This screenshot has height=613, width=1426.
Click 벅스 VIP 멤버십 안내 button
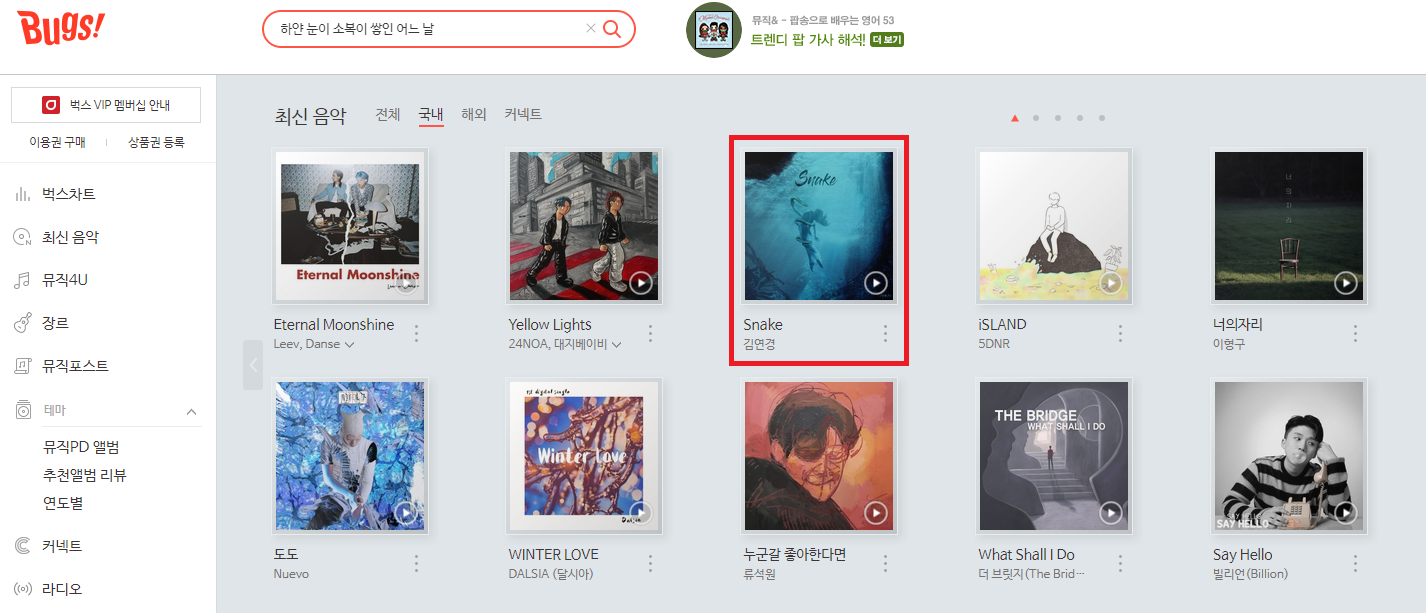tap(106, 105)
